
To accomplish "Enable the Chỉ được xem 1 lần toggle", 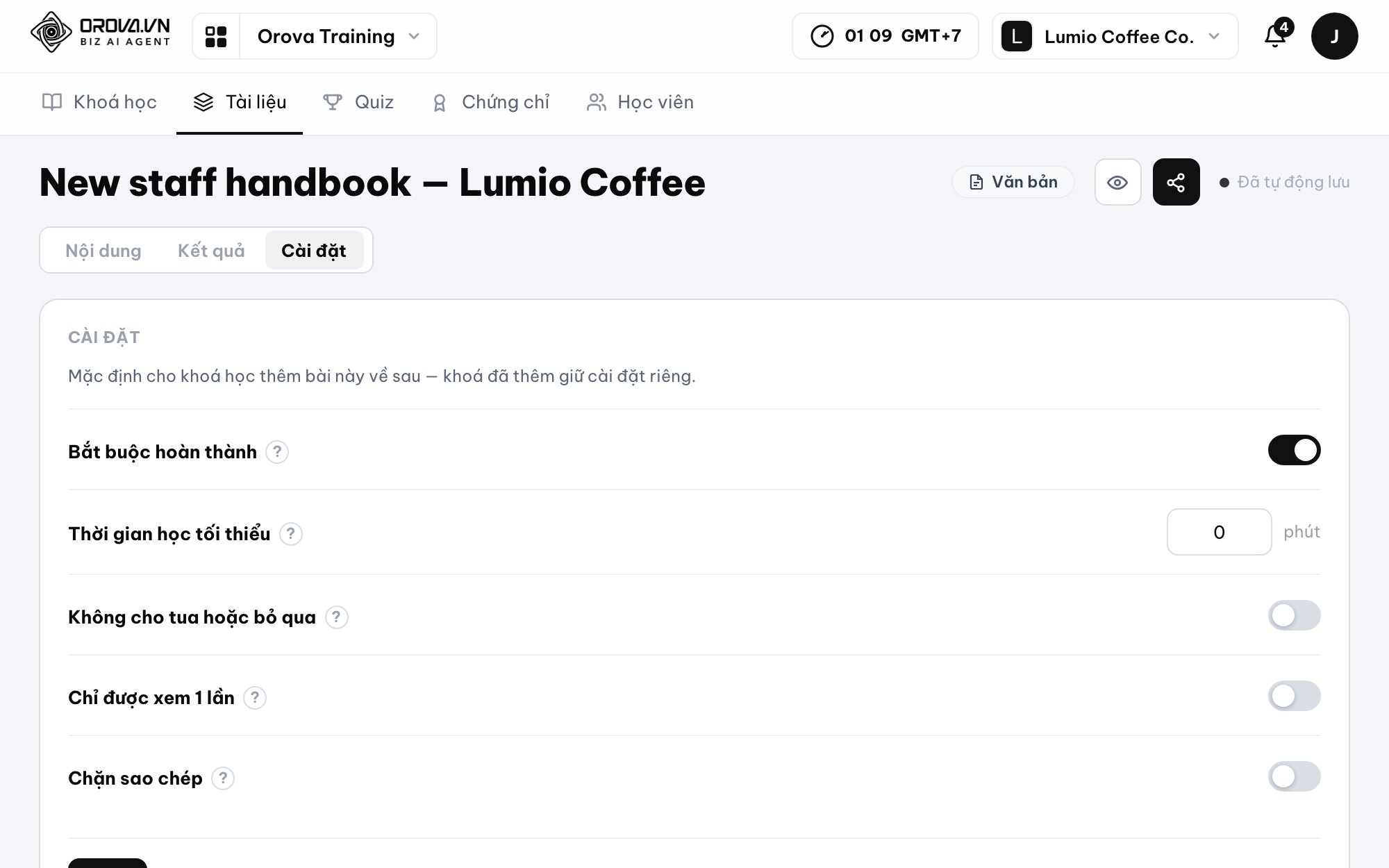I will click(x=1294, y=696).
